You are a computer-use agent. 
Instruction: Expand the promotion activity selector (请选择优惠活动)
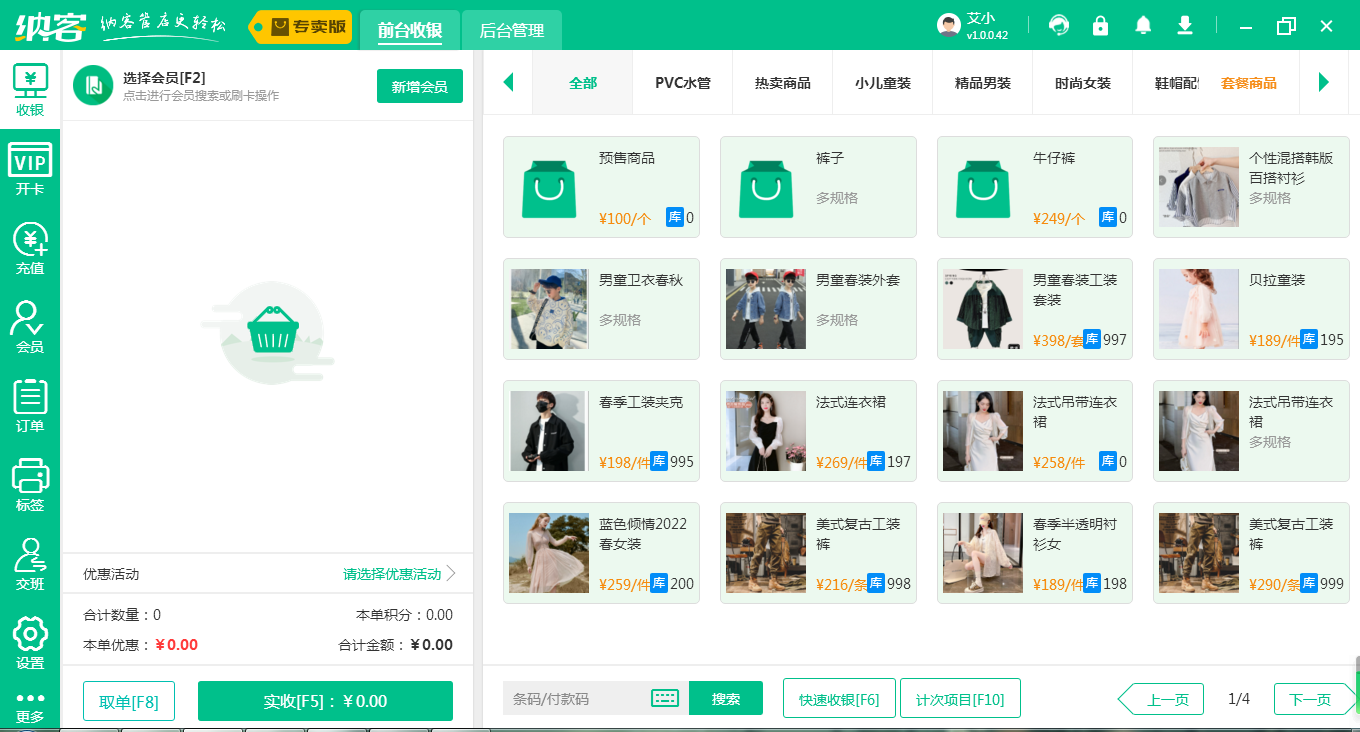coord(399,574)
